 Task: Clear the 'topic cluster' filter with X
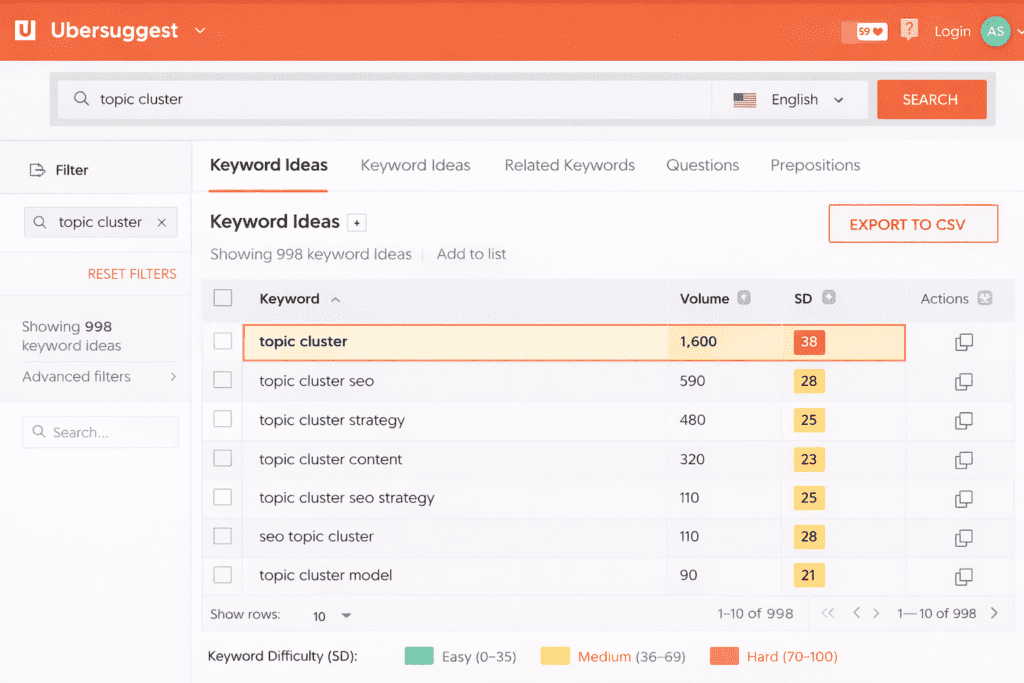(x=162, y=222)
